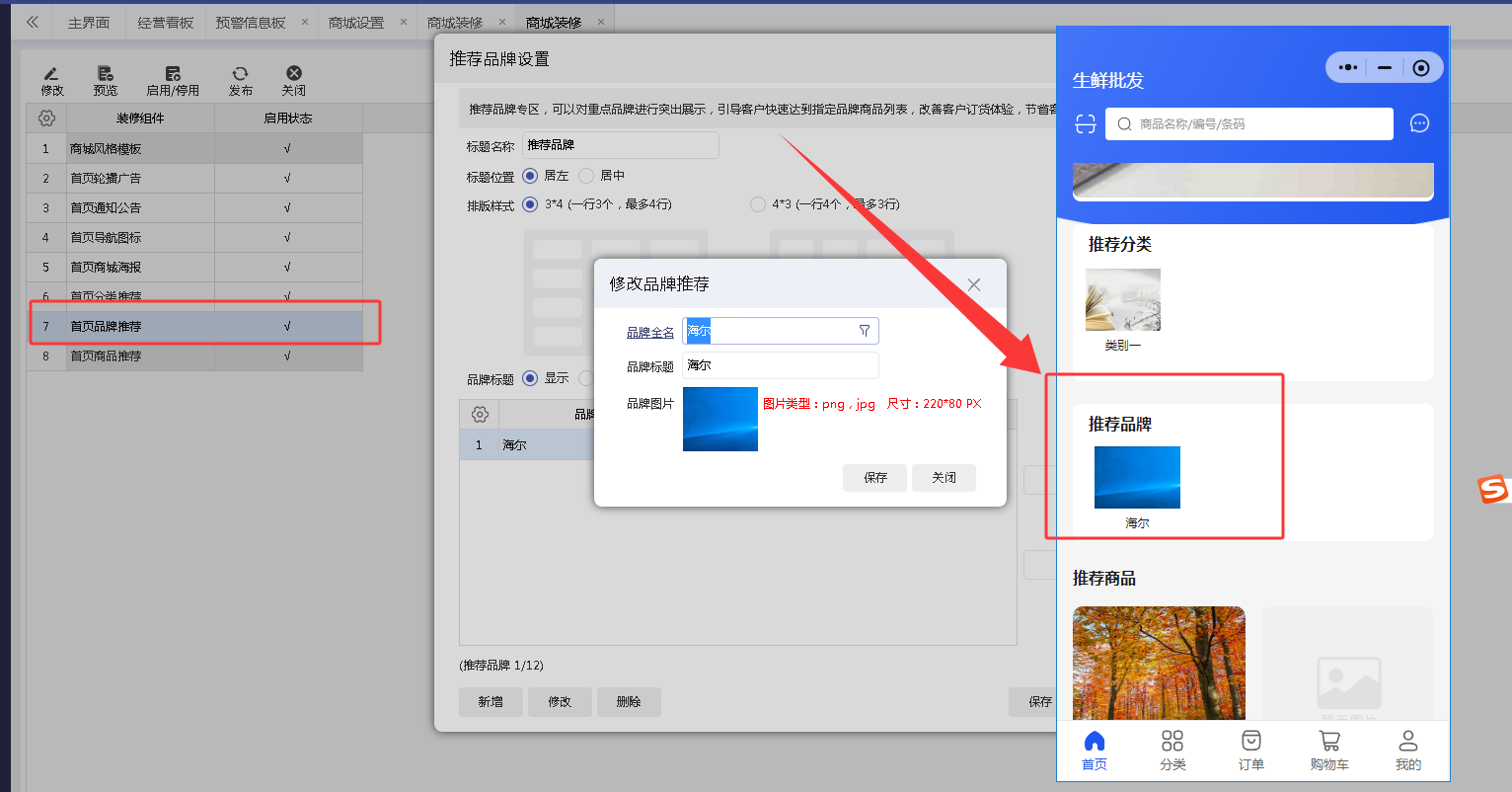Select 居中 title position radio button
This screenshot has height=792, width=1512.
[x=586, y=176]
